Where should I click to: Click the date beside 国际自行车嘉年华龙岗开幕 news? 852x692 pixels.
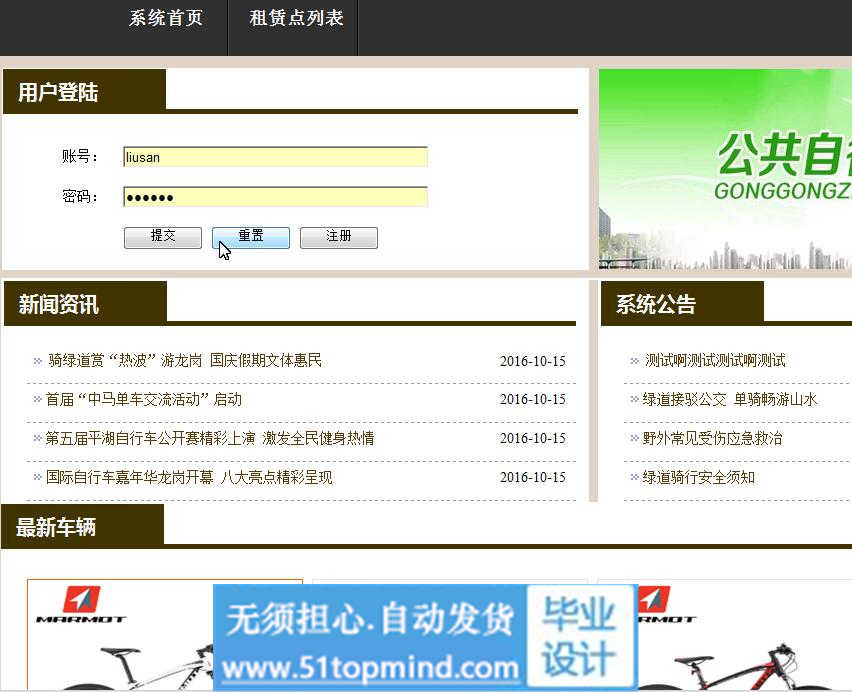(532, 477)
